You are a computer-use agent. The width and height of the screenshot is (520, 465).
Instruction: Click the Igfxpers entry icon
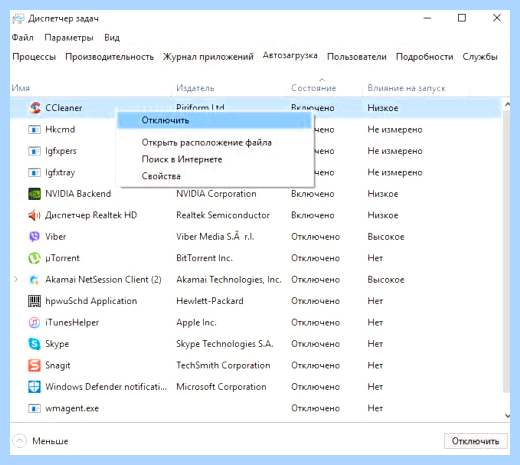pos(34,151)
